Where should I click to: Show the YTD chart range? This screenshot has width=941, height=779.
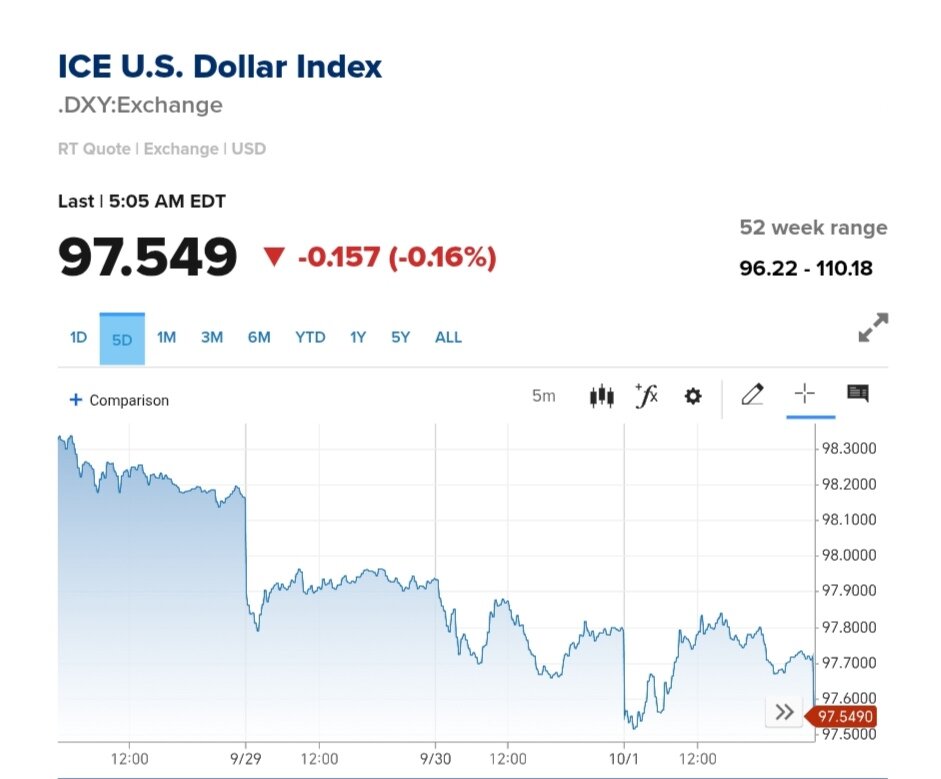pyautogui.click(x=310, y=337)
